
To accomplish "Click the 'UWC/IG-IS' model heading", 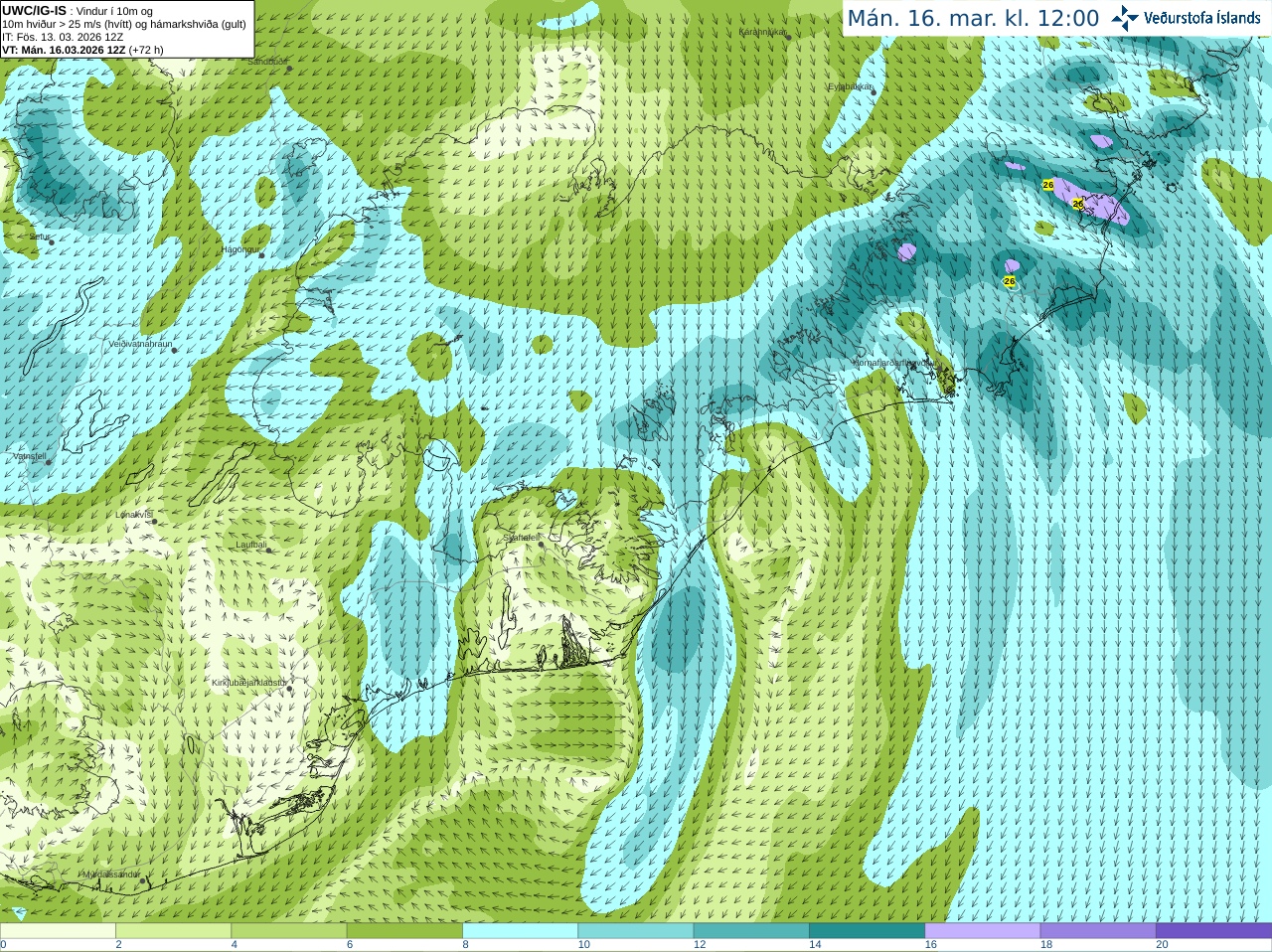I will pos(34,11).
